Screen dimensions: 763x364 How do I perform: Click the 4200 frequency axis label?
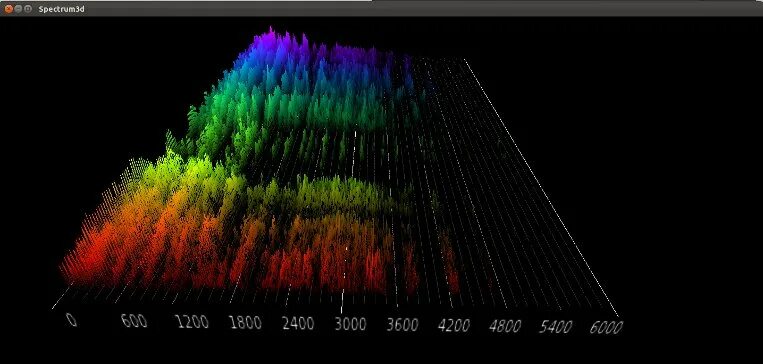pyautogui.click(x=454, y=326)
